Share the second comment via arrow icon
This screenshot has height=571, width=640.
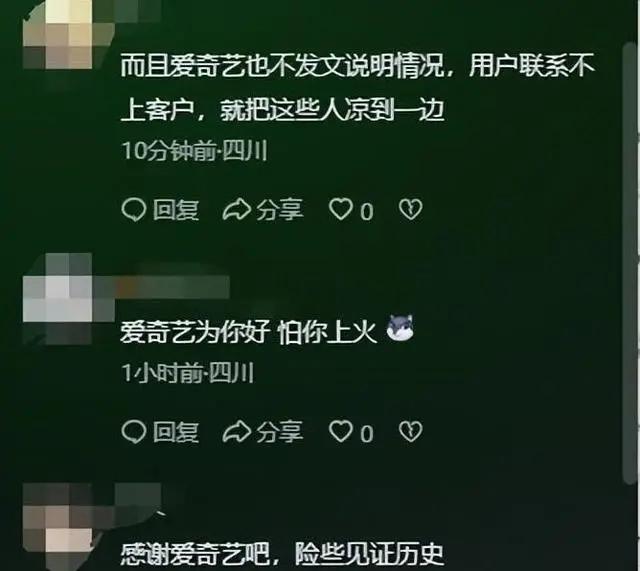[236, 432]
